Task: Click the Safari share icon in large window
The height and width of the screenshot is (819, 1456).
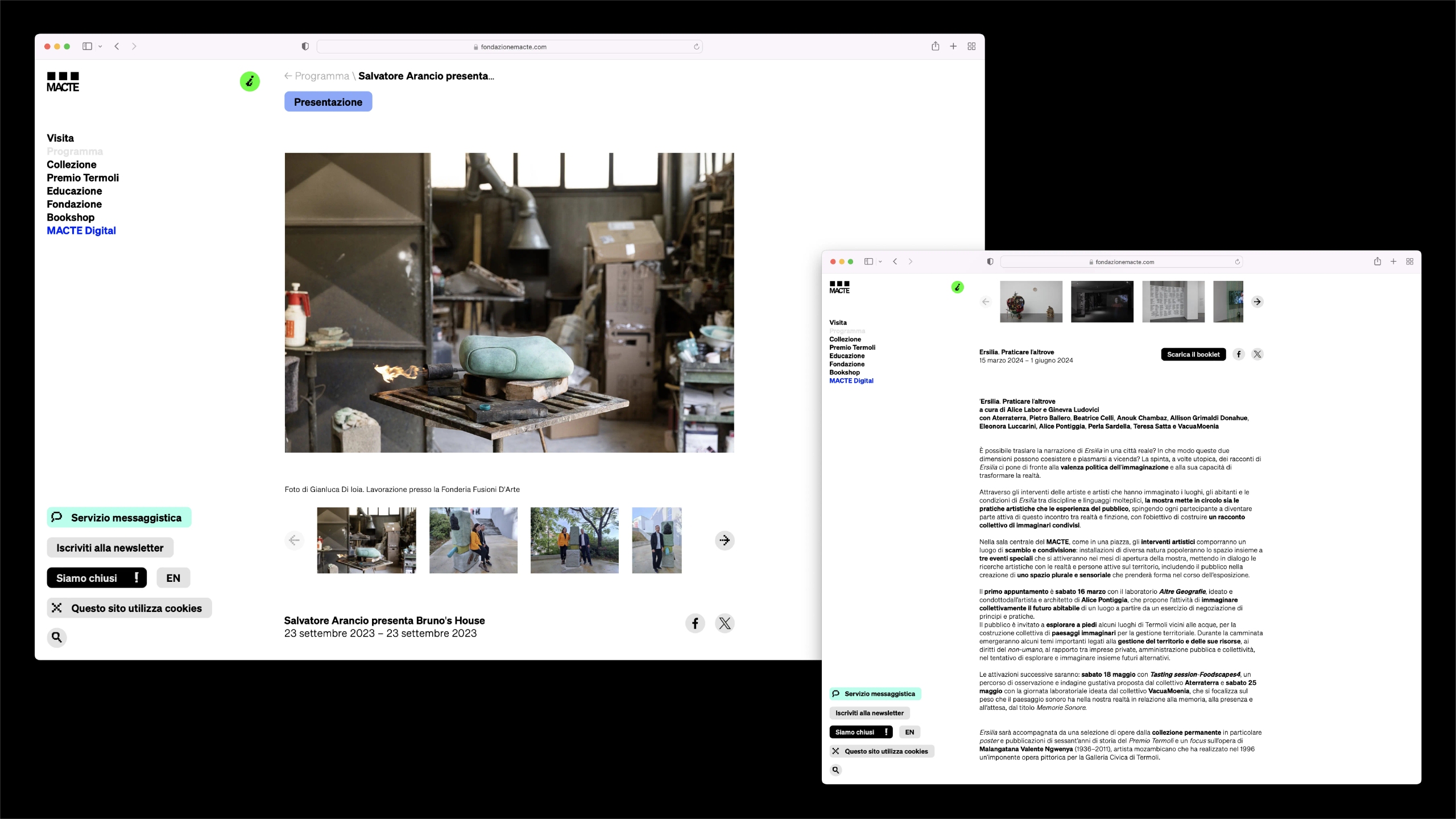Action: tap(936, 47)
